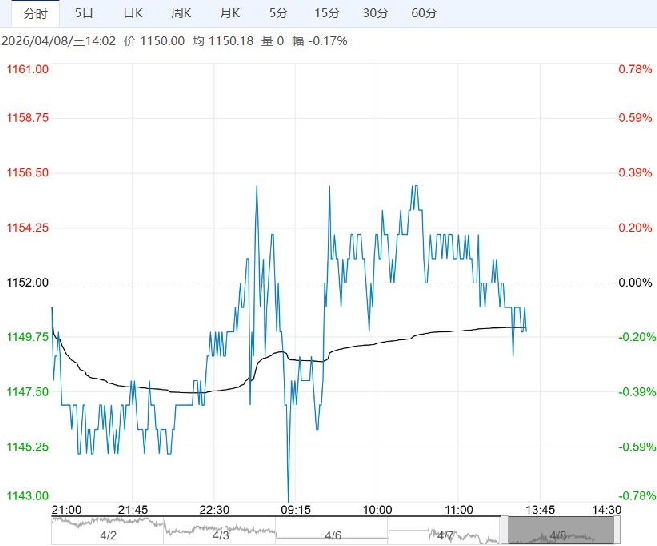Click the 10:00 time axis label

point(378,510)
